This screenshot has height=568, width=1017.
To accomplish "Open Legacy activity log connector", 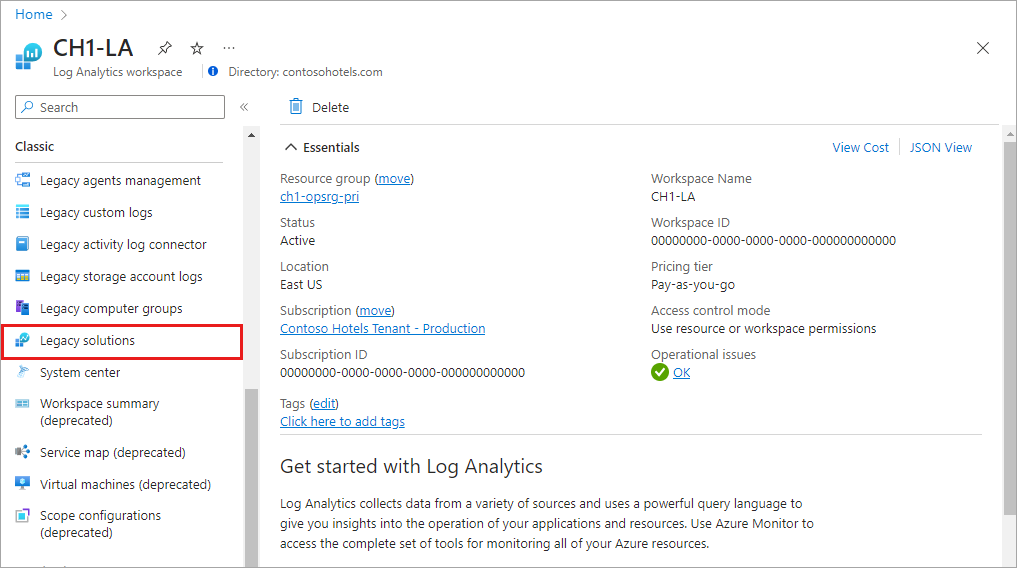I will pos(123,245).
